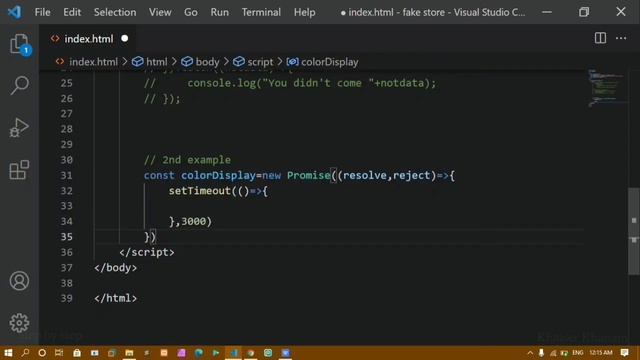Open the View menu
This screenshot has width=640, height=360.
160,12
